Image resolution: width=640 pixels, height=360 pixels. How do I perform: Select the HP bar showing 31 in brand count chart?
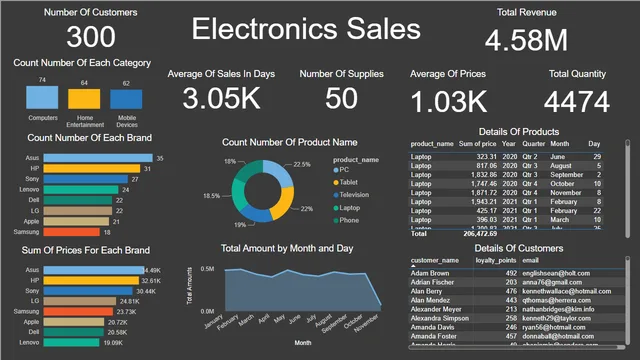click(92, 168)
